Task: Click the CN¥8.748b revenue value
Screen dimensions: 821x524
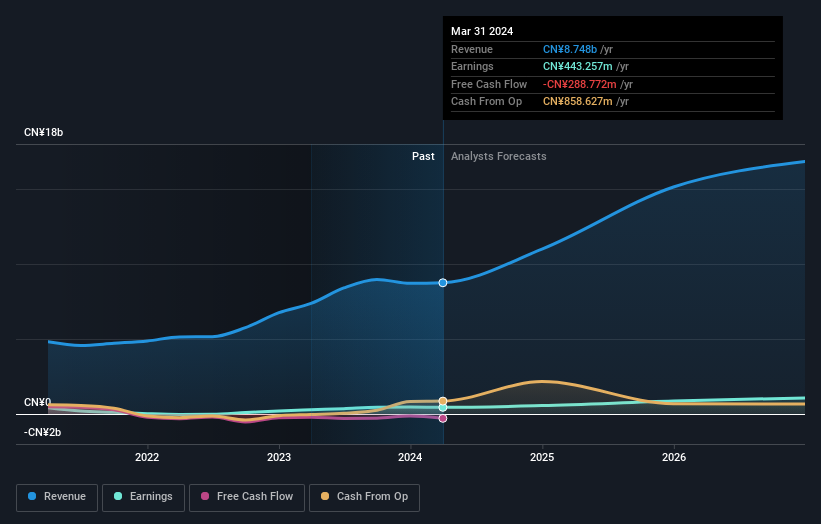Action: (570, 49)
